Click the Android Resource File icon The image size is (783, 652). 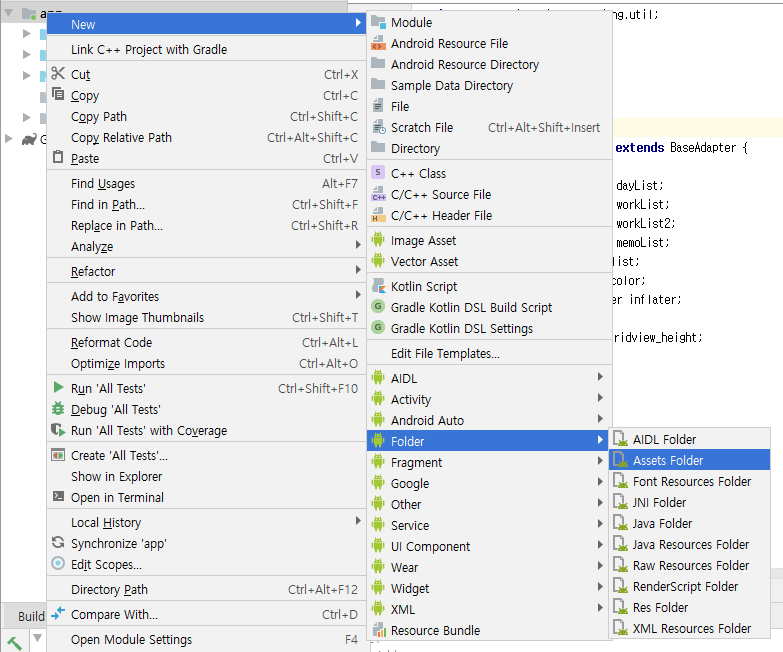coord(379,43)
